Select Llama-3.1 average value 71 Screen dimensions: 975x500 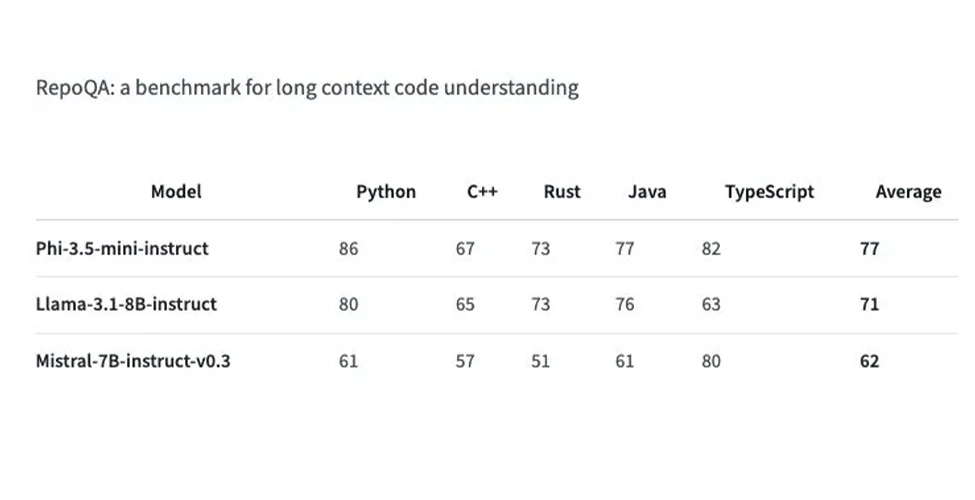869,304
